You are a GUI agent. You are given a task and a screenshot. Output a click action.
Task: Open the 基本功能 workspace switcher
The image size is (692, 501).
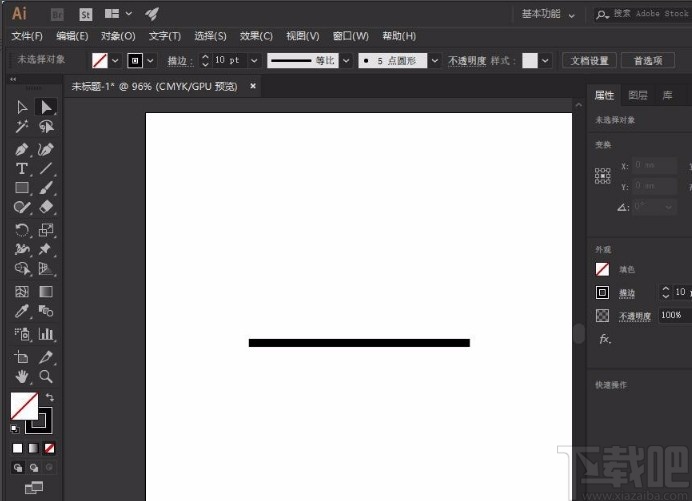point(548,14)
